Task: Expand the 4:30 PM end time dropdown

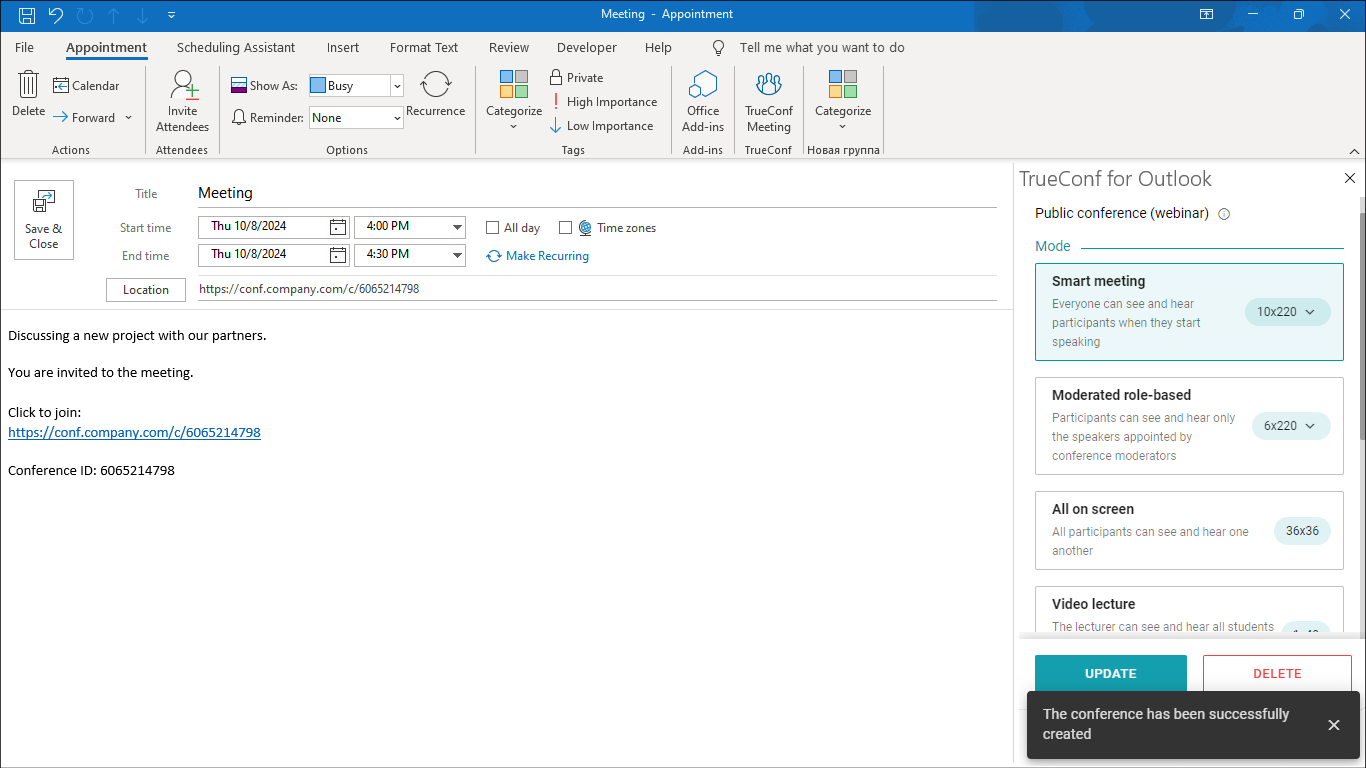Action: pyautogui.click(x=457, y=255)
